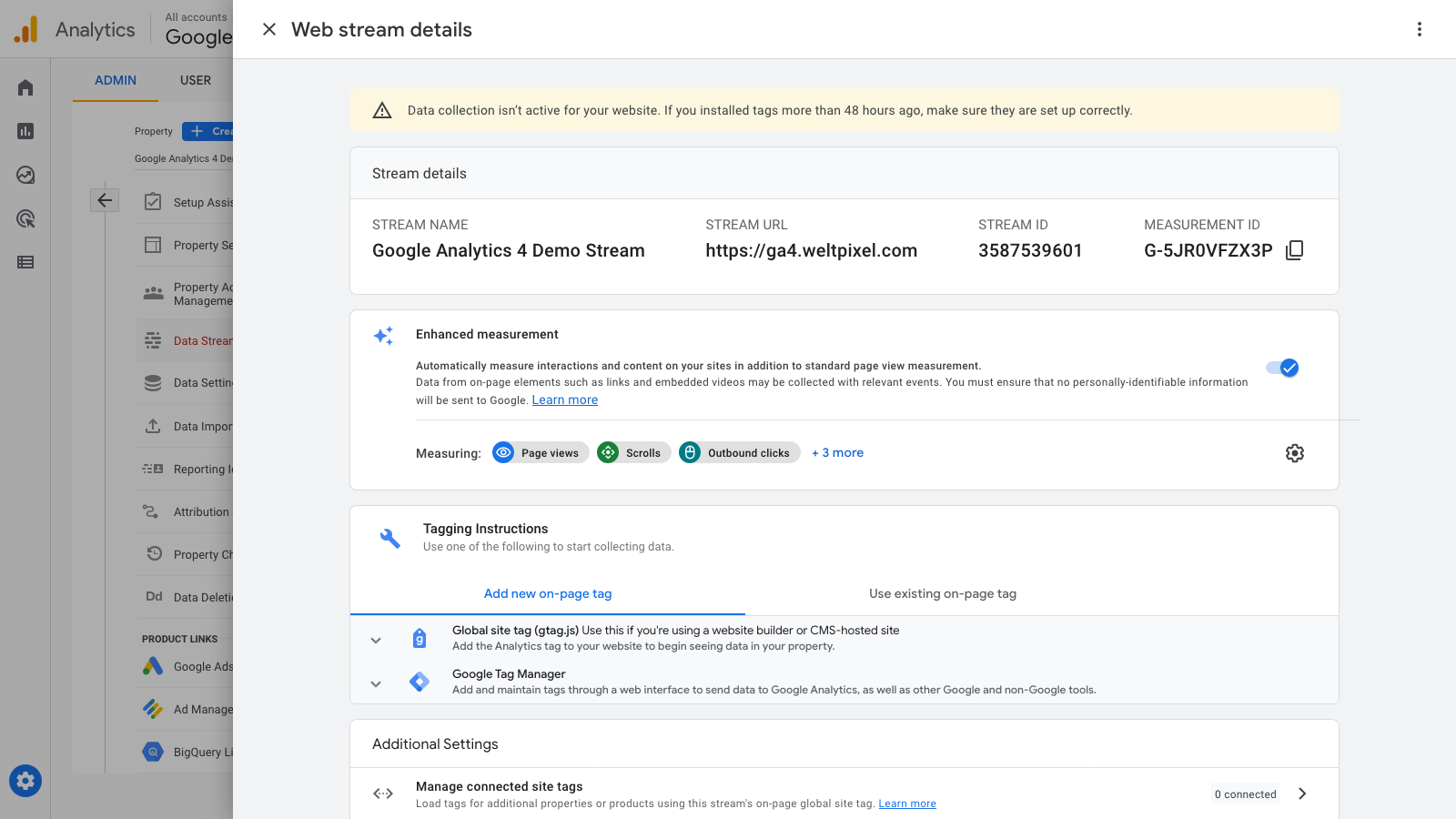Open Data Deletion Requests item
Image resolution: width=1456 pixels, height=819 pixels.
tap(187, 597)
